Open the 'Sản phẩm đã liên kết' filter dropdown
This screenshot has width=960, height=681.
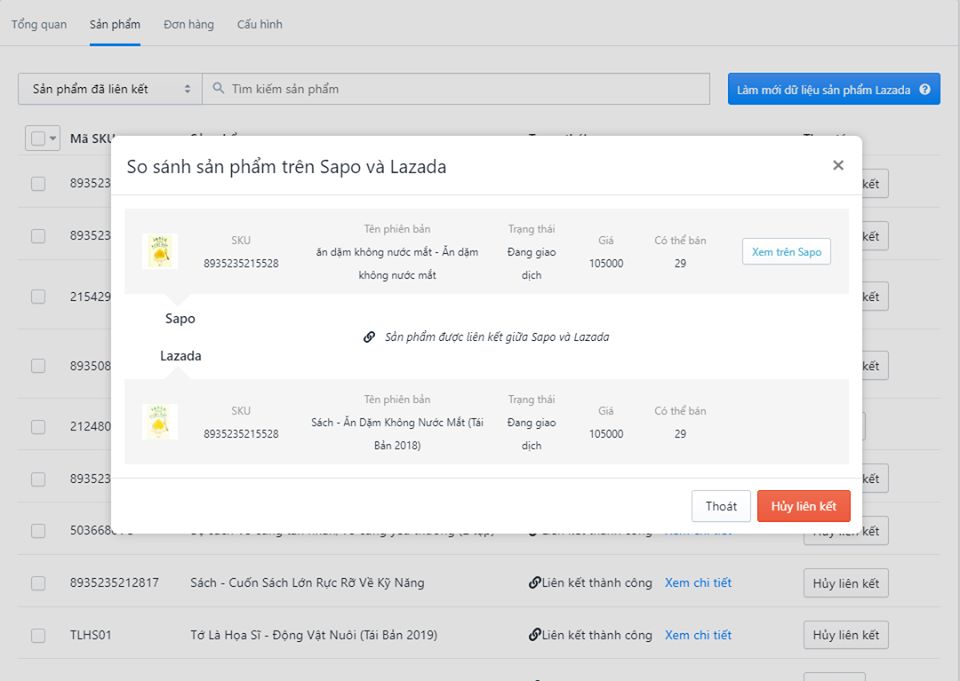110,89
